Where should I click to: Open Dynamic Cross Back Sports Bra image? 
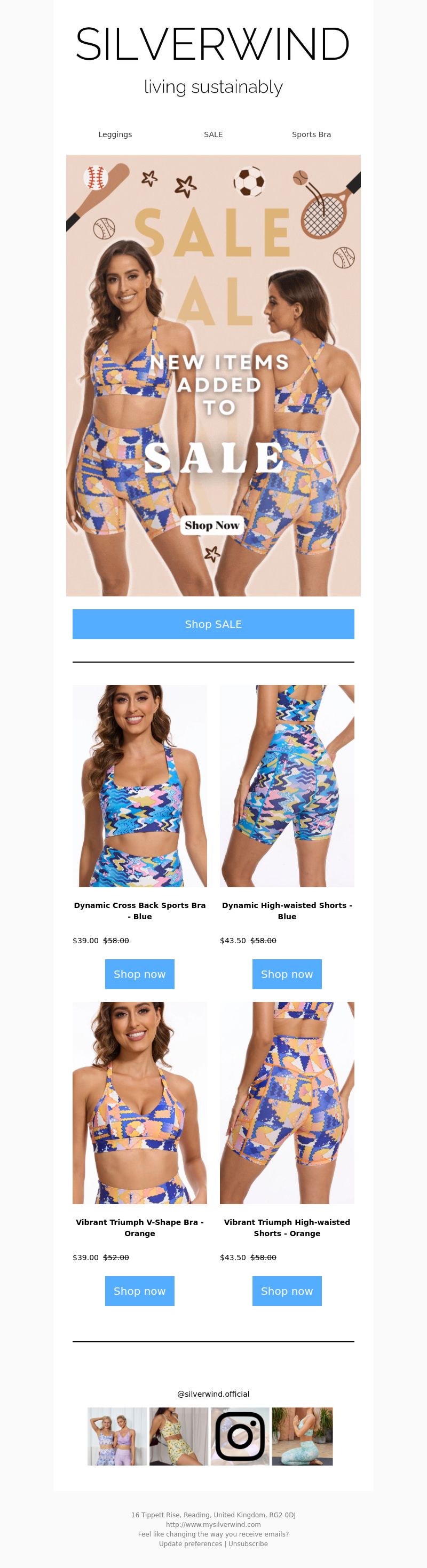click(x=139, y=786)
